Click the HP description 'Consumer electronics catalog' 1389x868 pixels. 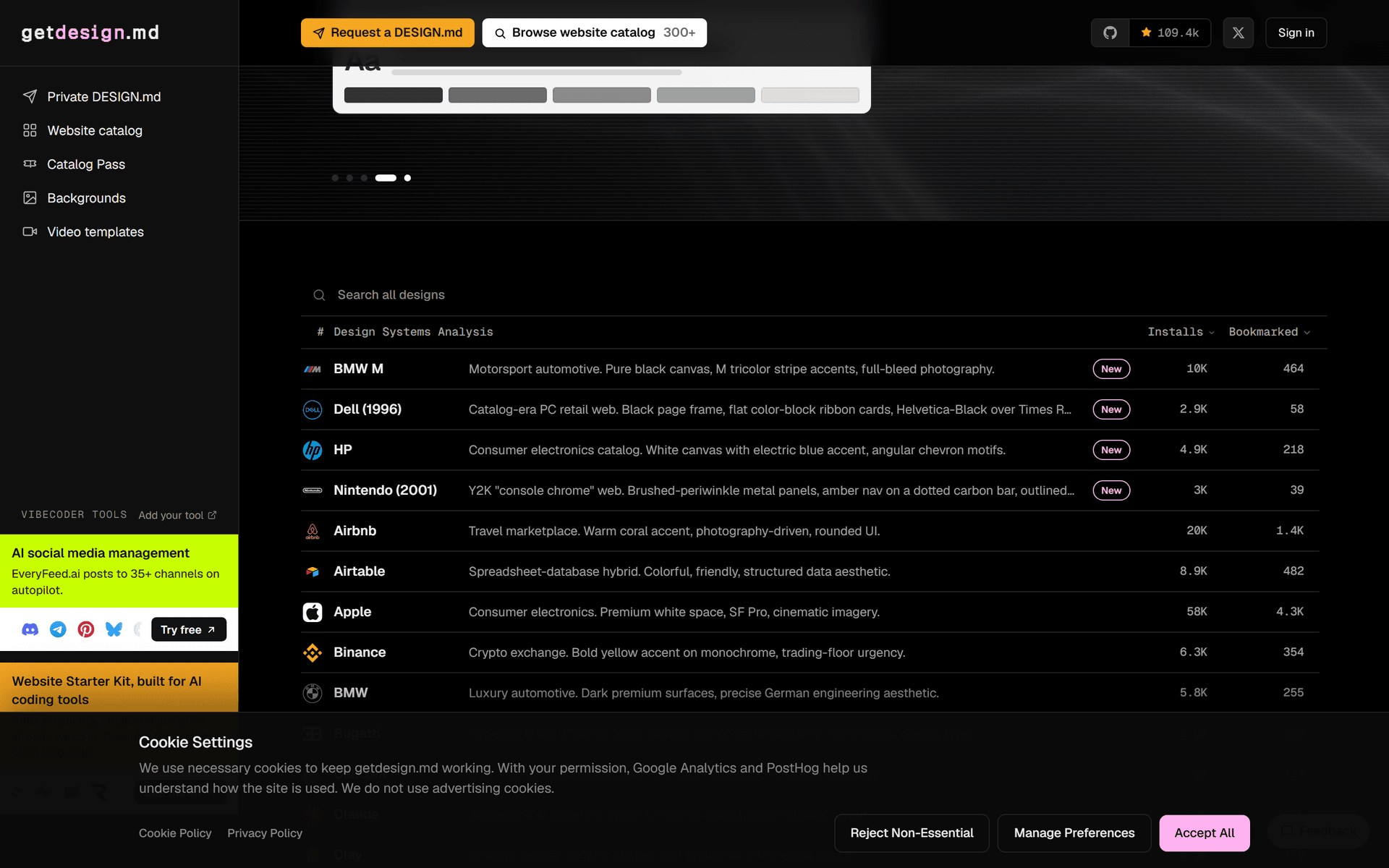coord(737,450)
